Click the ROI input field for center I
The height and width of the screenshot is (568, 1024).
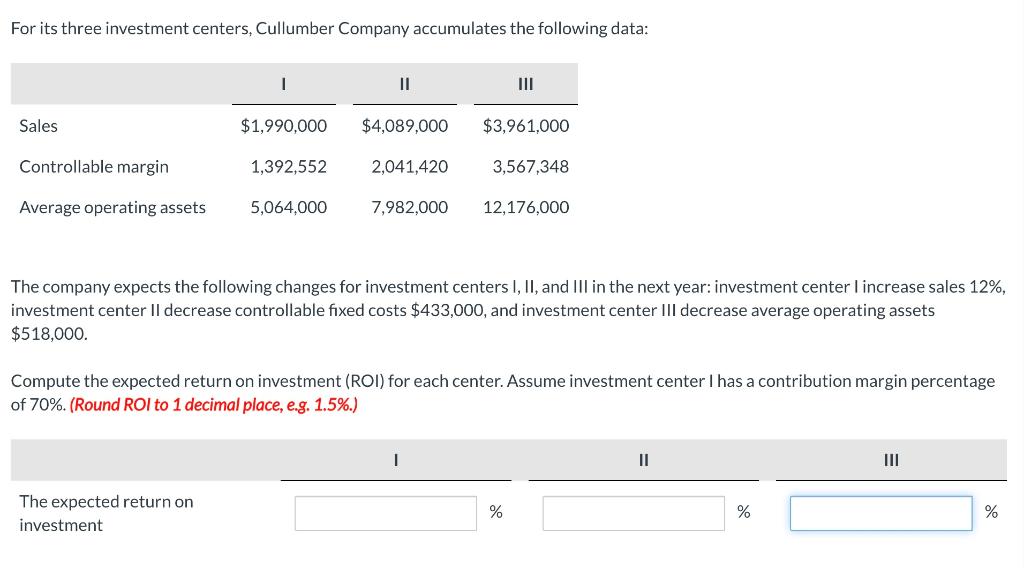[x=385, y=513]
